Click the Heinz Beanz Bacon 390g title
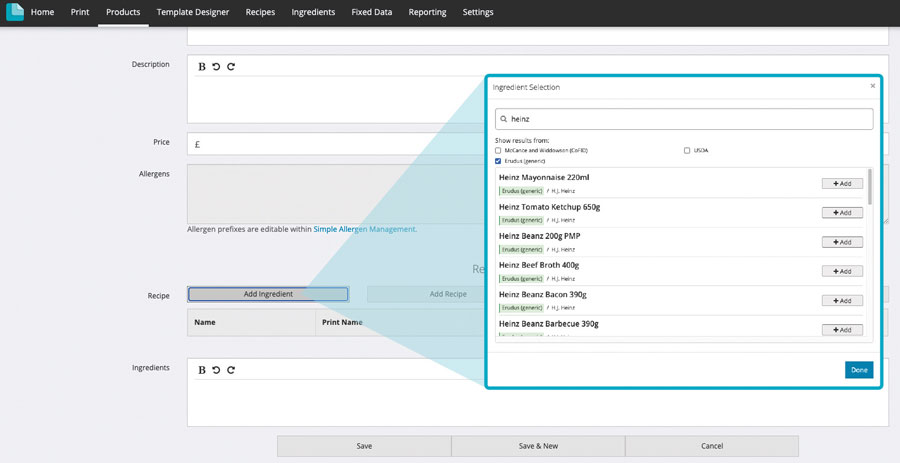The height and width of the screenshot is (463, 900). pos(542,294)
